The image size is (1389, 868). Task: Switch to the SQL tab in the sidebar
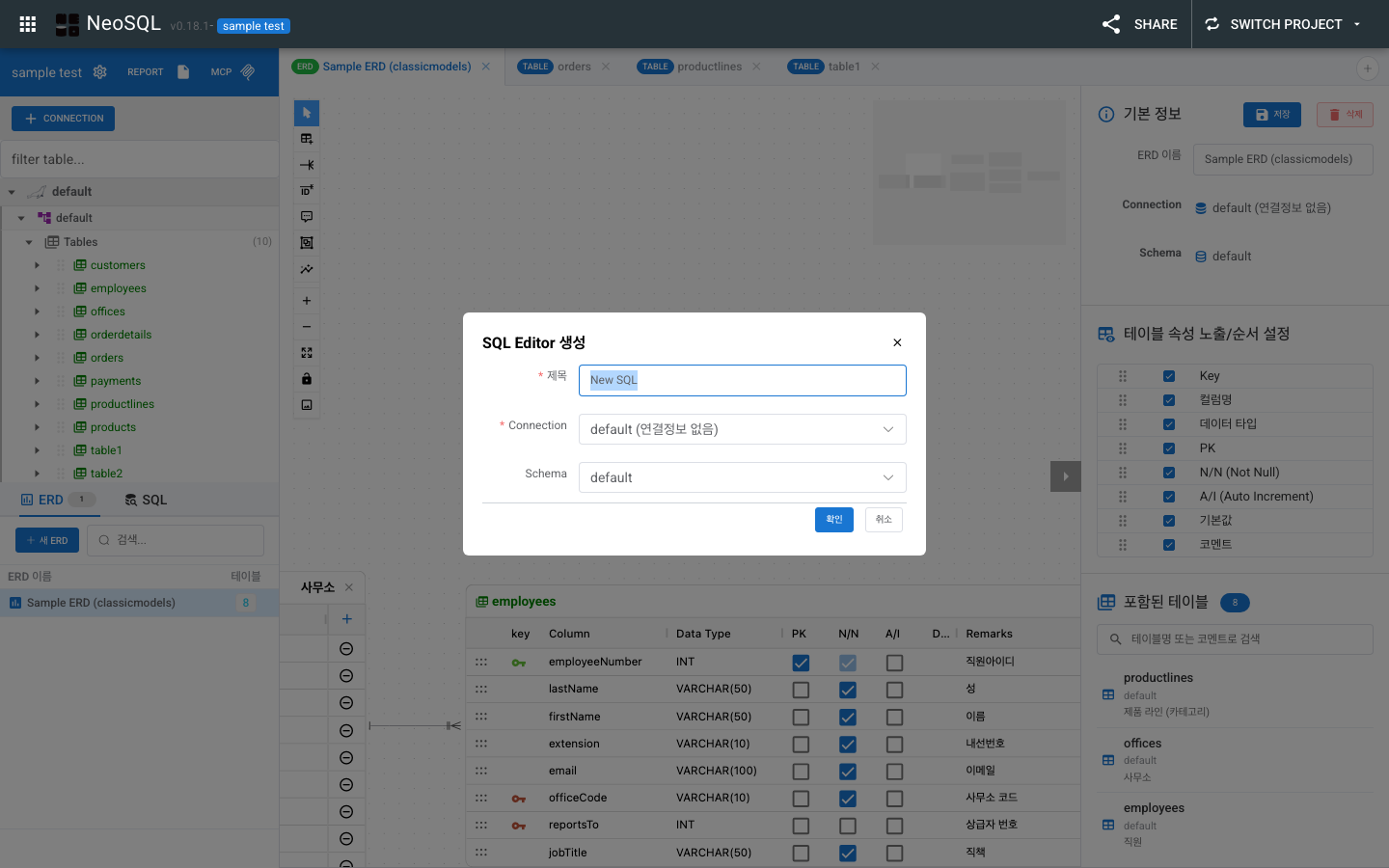coord(145,499)
